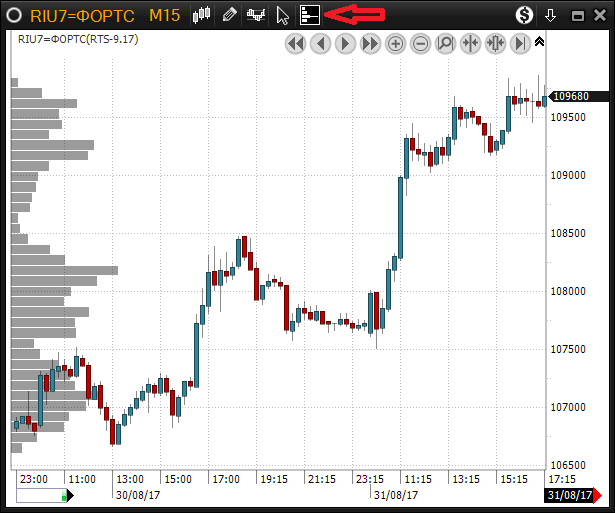Click the dollar sign trading icon
The width and height of the screenshot is (615, 513).
(x=524, y=15)
